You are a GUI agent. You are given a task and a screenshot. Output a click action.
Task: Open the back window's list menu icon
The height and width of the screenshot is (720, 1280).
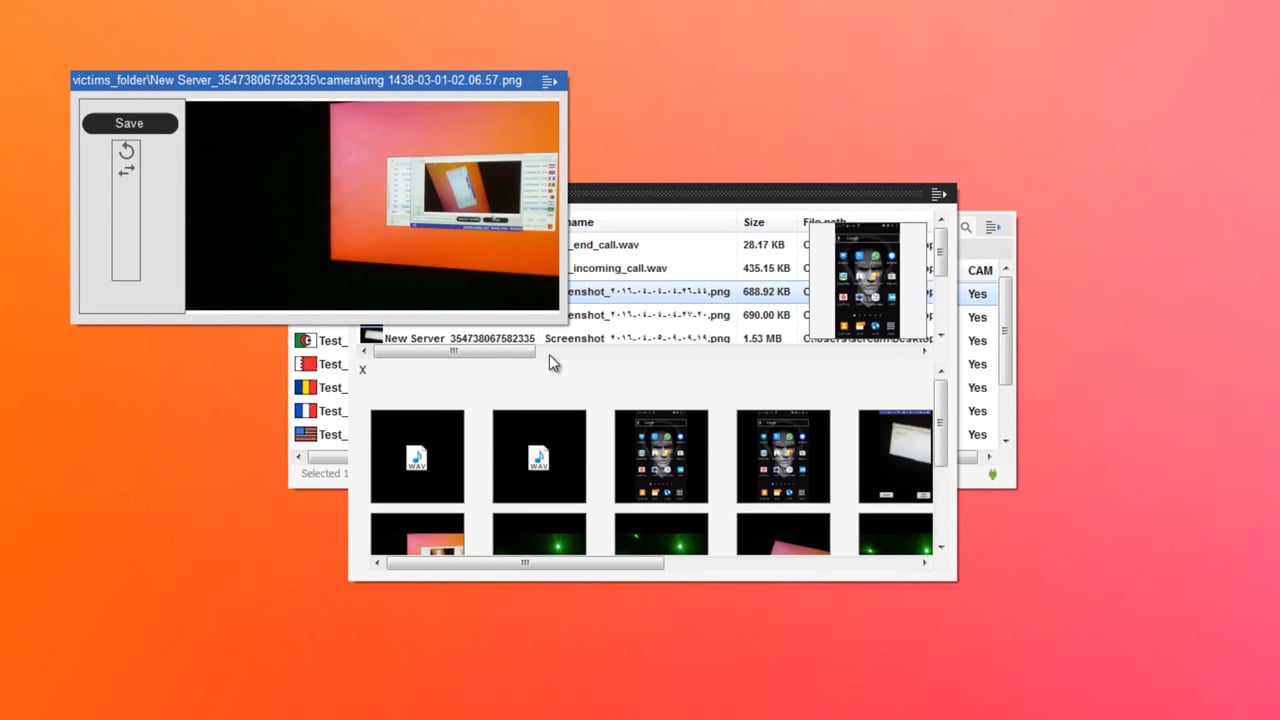[992, 228]
